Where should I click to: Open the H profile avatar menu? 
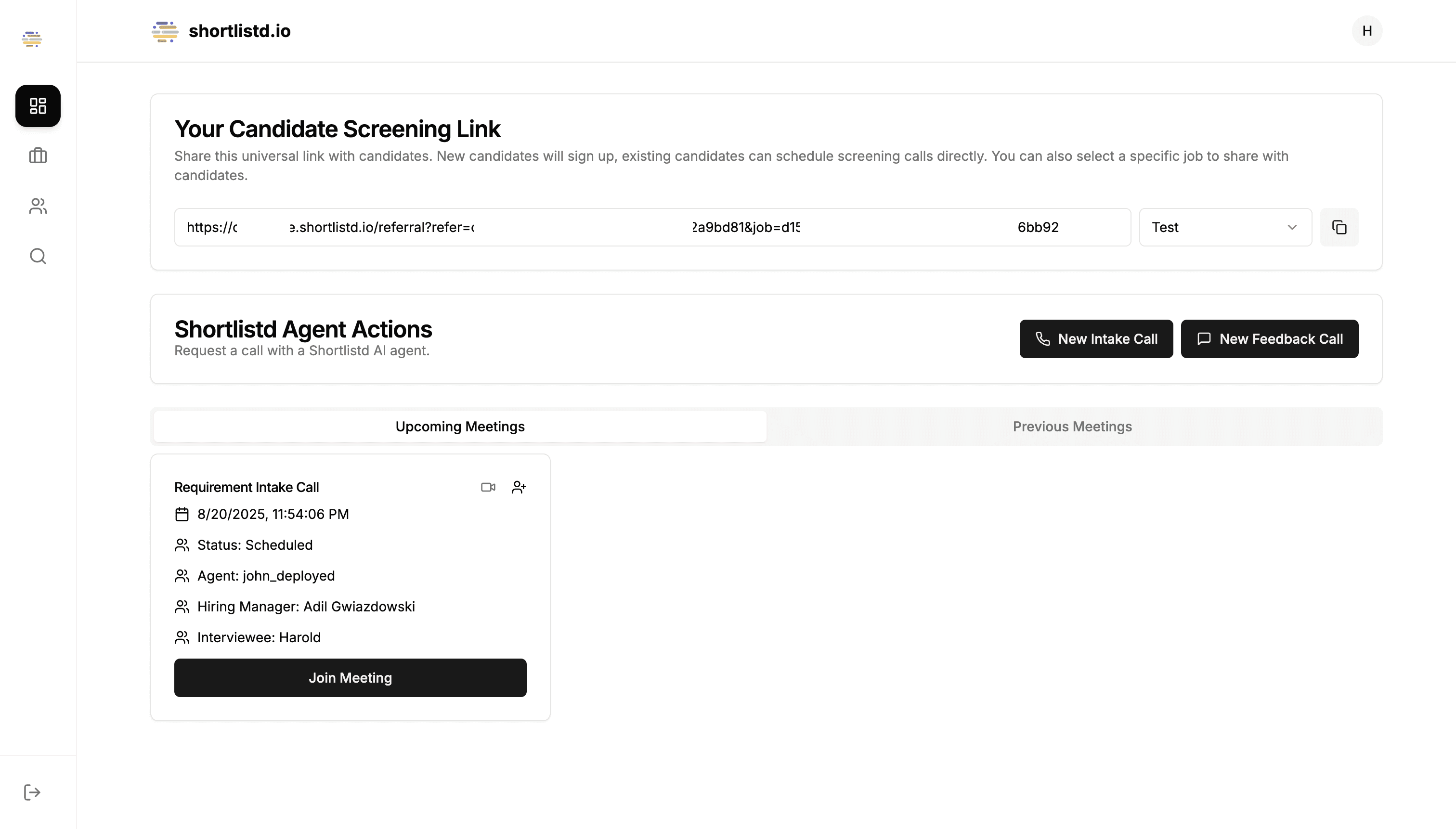click(x=1366, y=30)
